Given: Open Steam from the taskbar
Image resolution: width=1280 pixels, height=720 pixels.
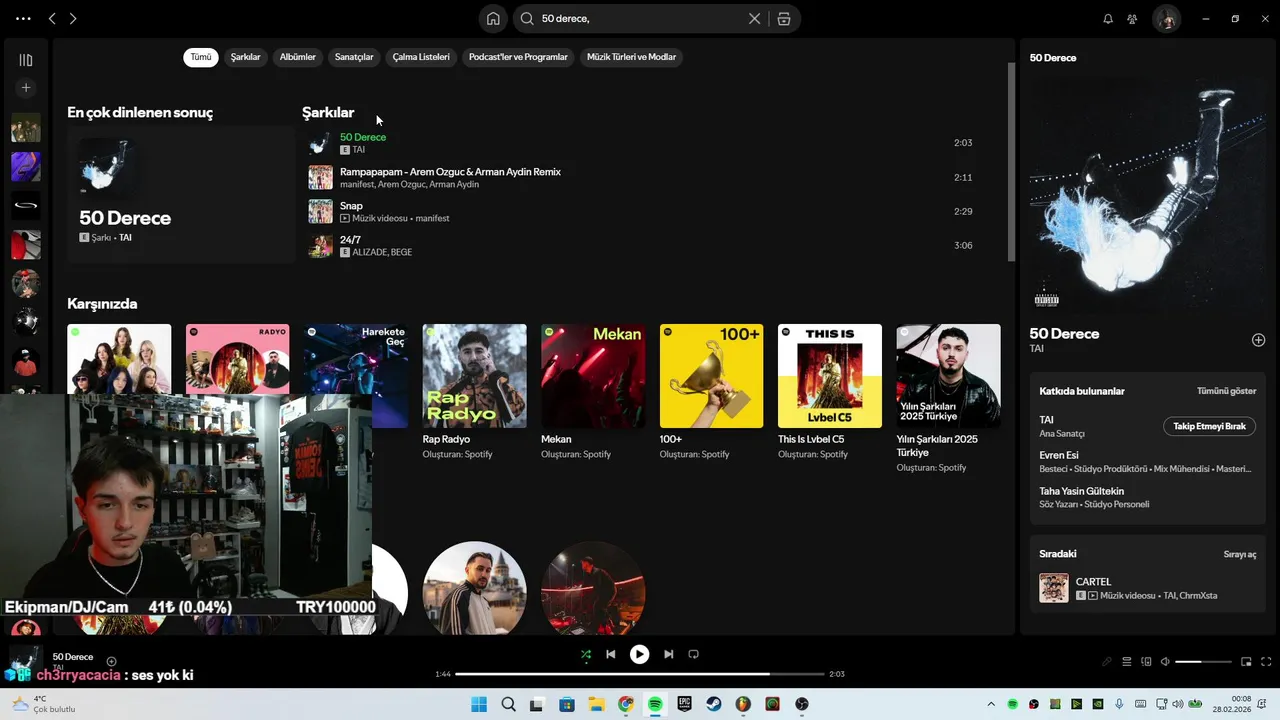Looking at the screenshot, I should [714, 704].
